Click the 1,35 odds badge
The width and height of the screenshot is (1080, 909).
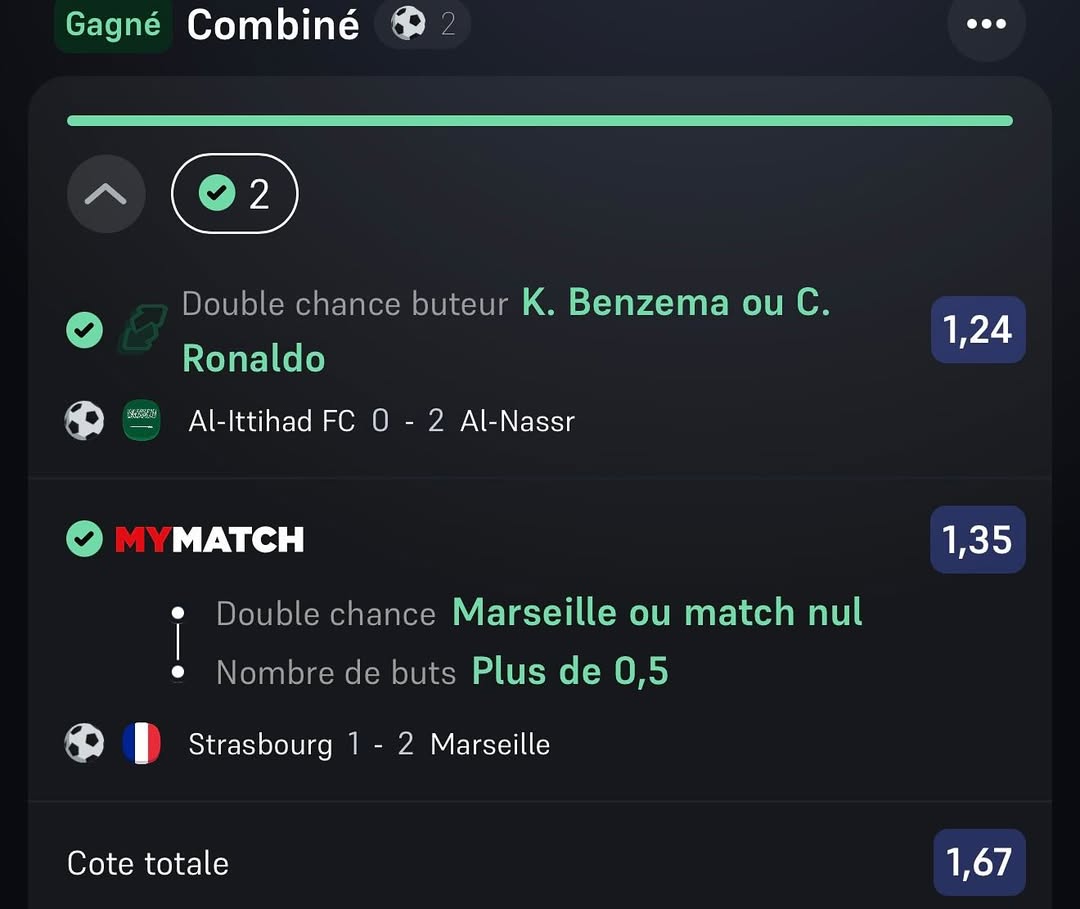pyautogui.click(x=977, y=540)
